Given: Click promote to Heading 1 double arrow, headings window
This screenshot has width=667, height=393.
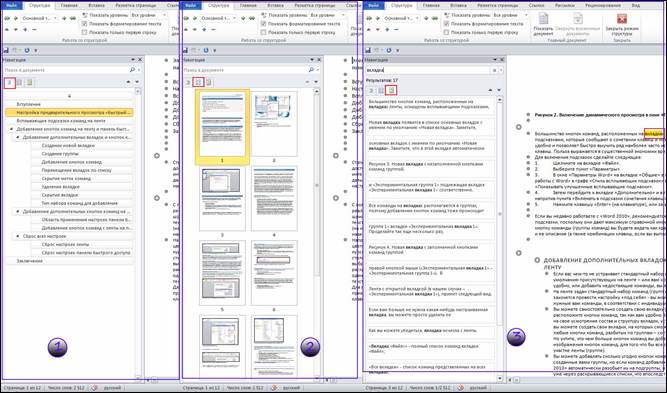Looking at the screenshot, I should tap(6, 19).
